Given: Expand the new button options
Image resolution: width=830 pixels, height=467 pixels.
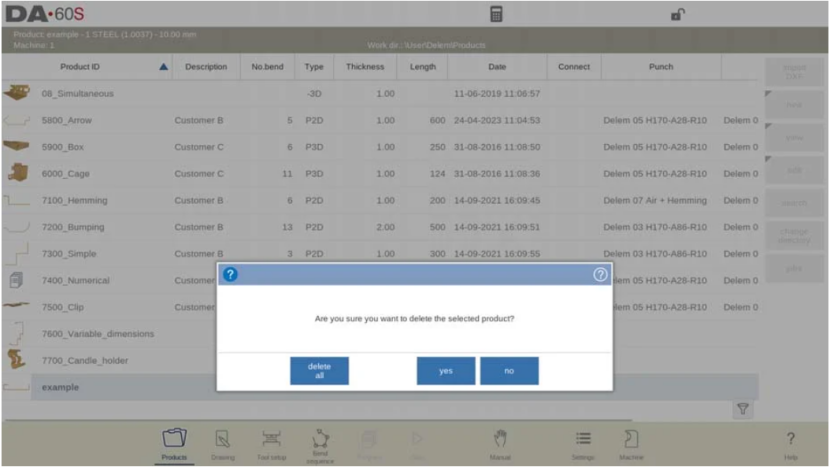Looking at the screenshot, I should tap(795, 103).
